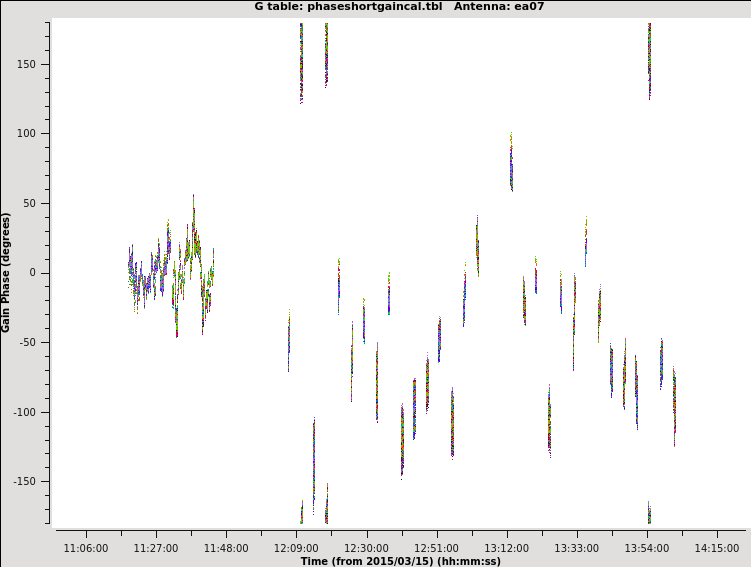Click the -100 gain phase tick label
The image size is (751, 567).
pos(26,412)
